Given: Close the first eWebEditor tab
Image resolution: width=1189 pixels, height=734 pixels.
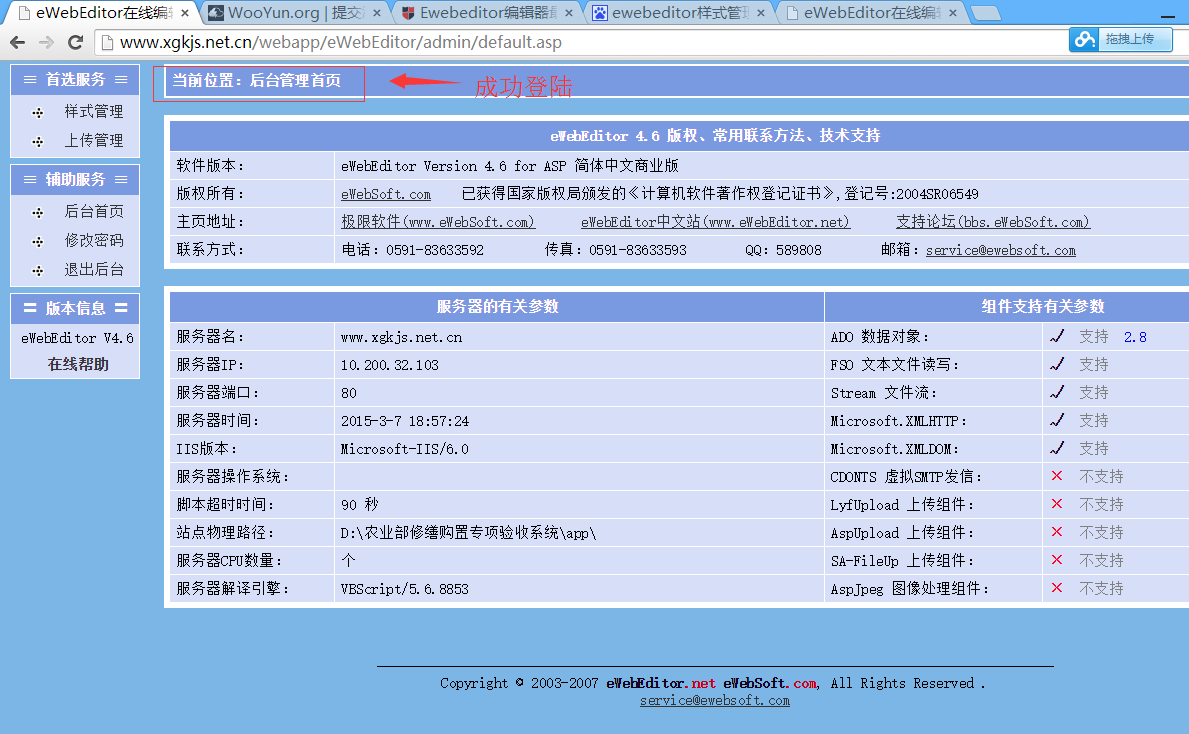Looking at the screenshot, I should (184, 13).
